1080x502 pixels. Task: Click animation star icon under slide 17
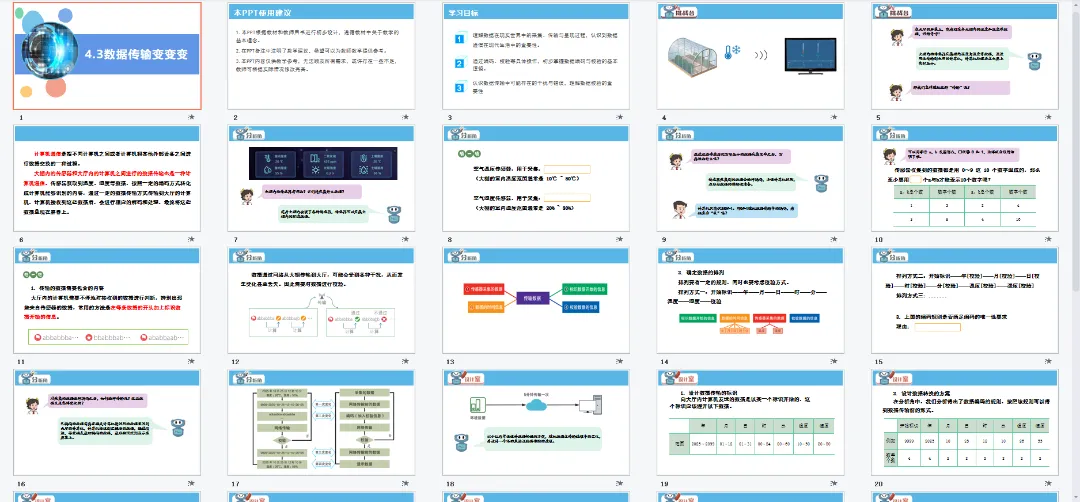pos(406,484)
